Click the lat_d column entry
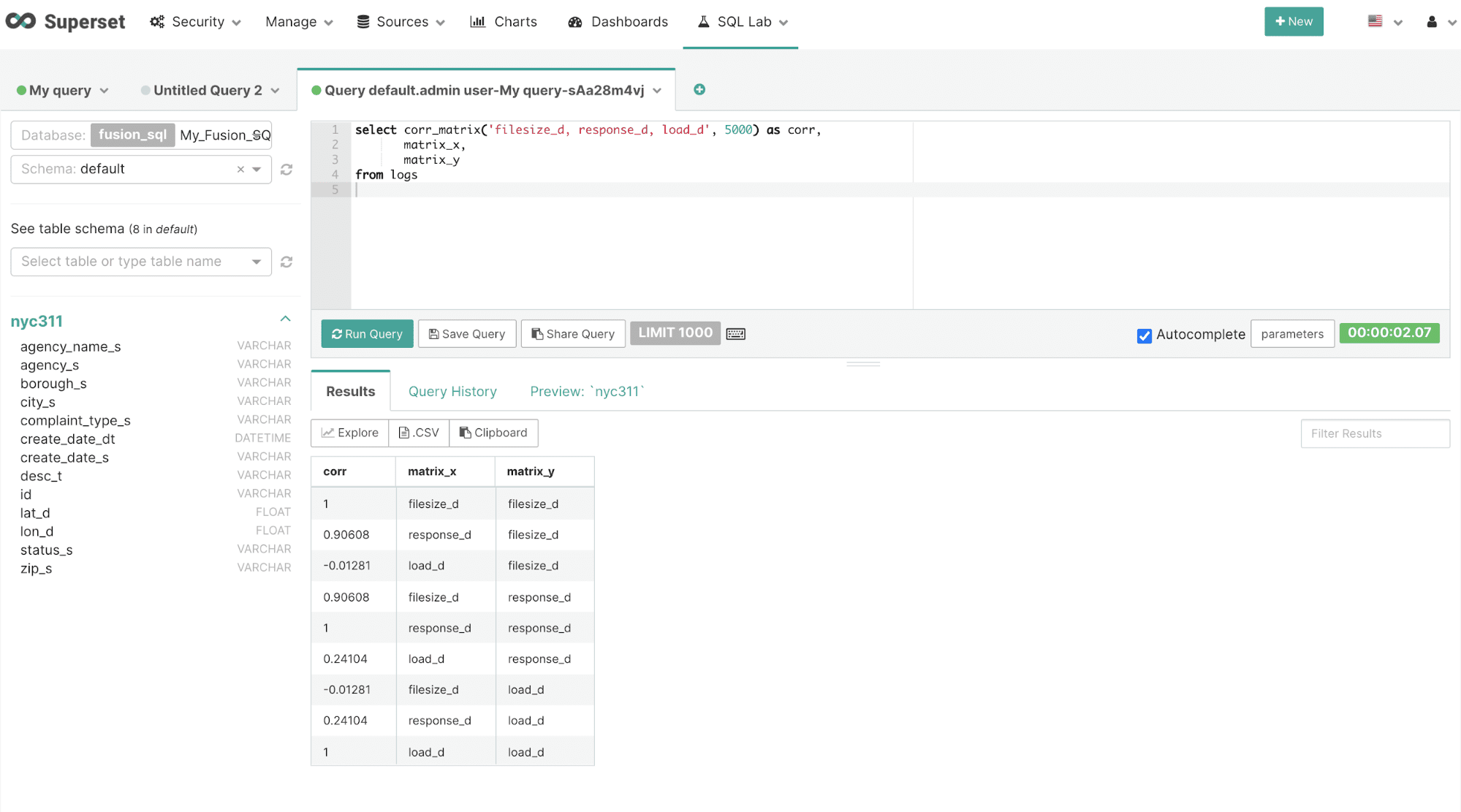This screenshot has width=1461, height=812. click(35, 513)
